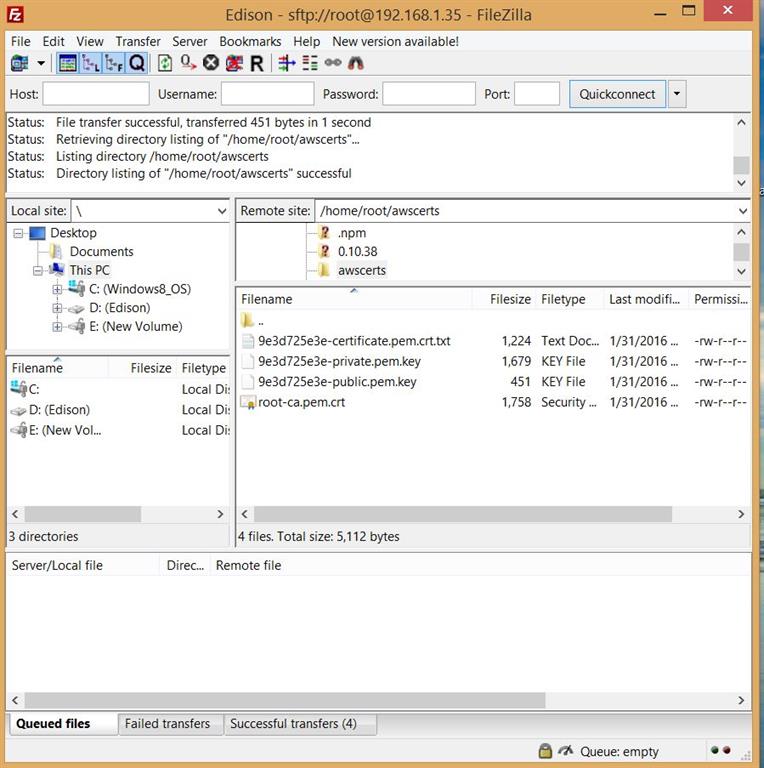Focus the Password input field
Screen dimensions: 764x768
click(429, 94)
